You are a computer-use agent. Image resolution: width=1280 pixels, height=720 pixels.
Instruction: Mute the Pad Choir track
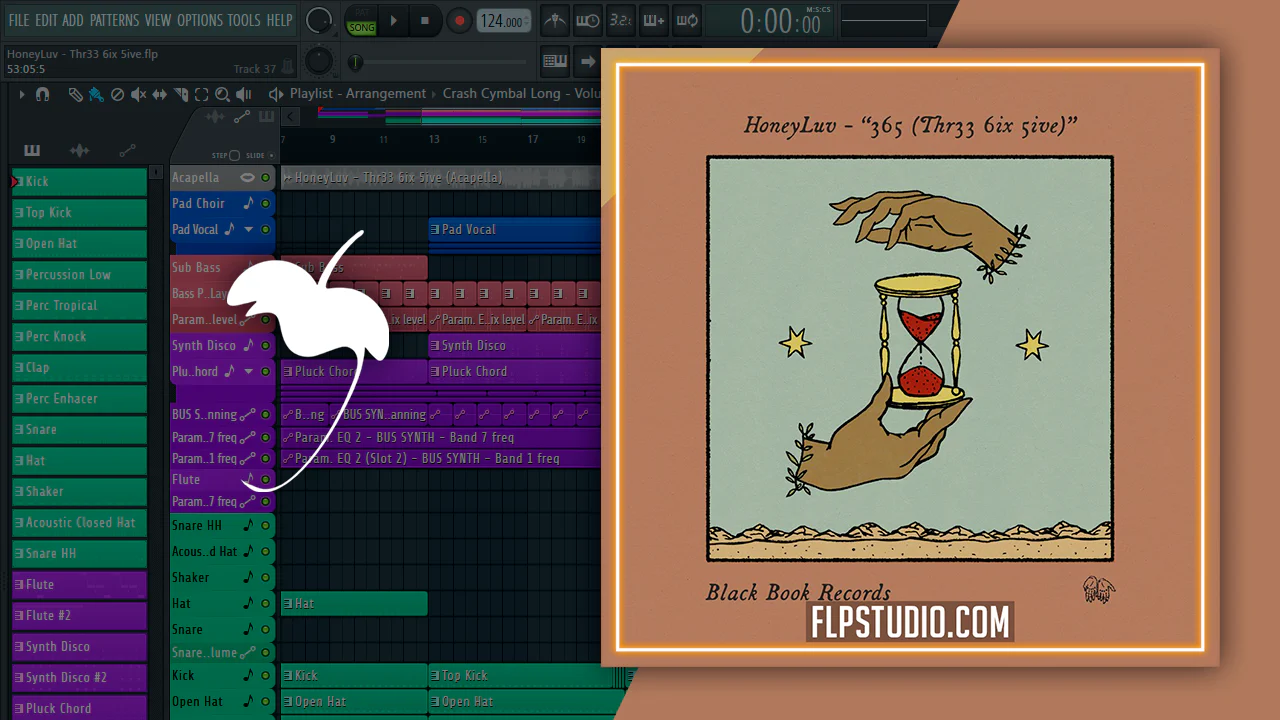[266, 204]
